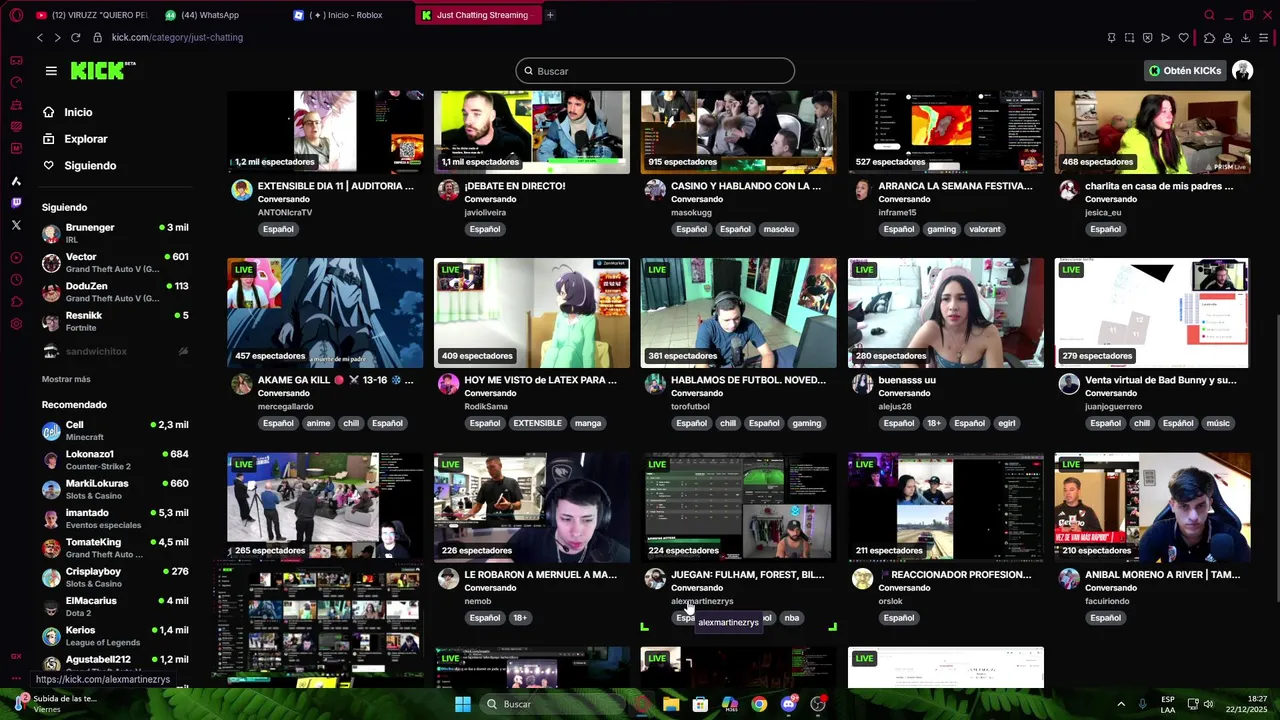The height and width of the screenshot is (720, 1280).
Task: Open the browser tab search magnifier icon
Action: [1209, 15]
